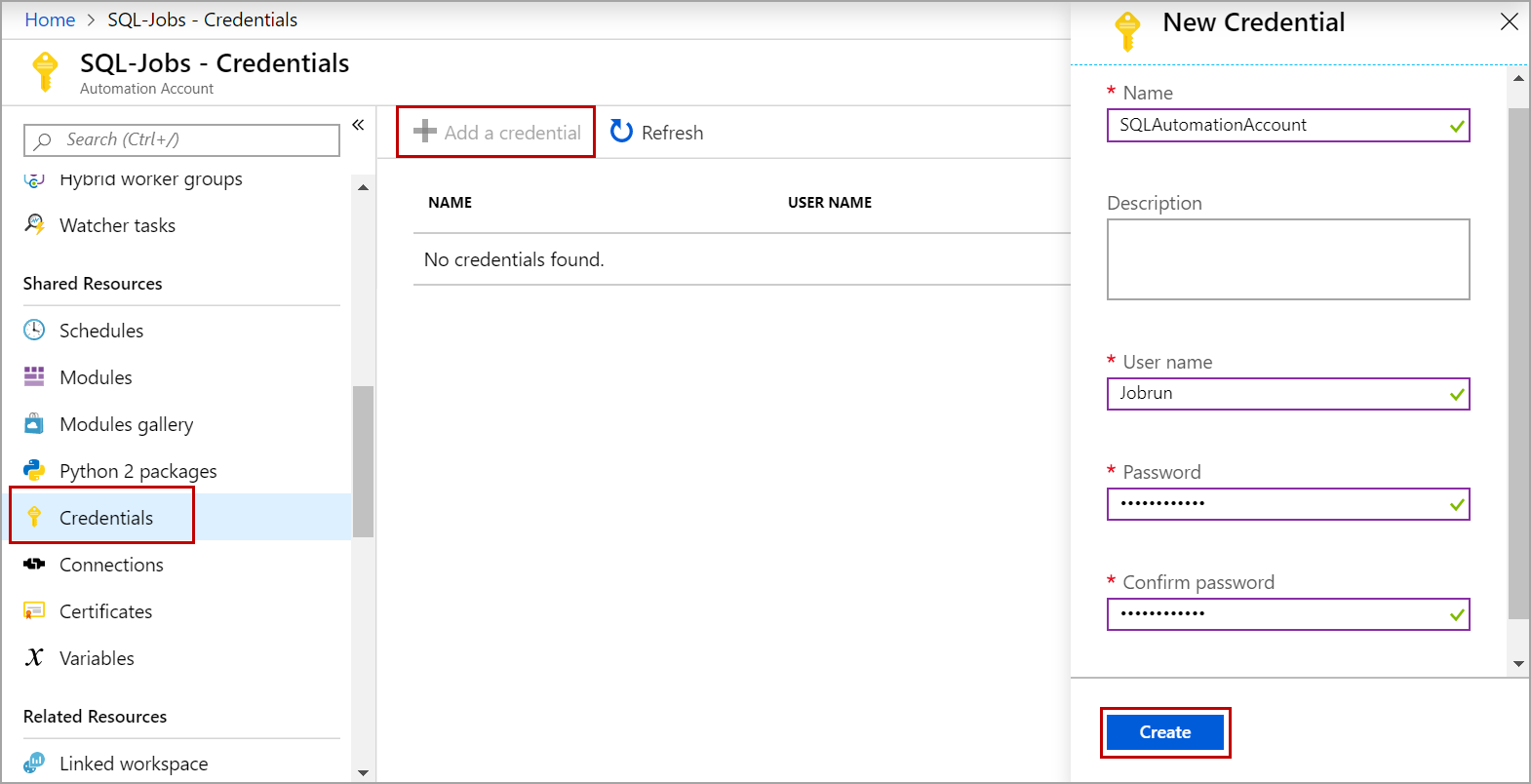This screenshot has width=1531, height=784.
Task: Click the Watcher tasks icon
Action: click(x=34, y=224)
